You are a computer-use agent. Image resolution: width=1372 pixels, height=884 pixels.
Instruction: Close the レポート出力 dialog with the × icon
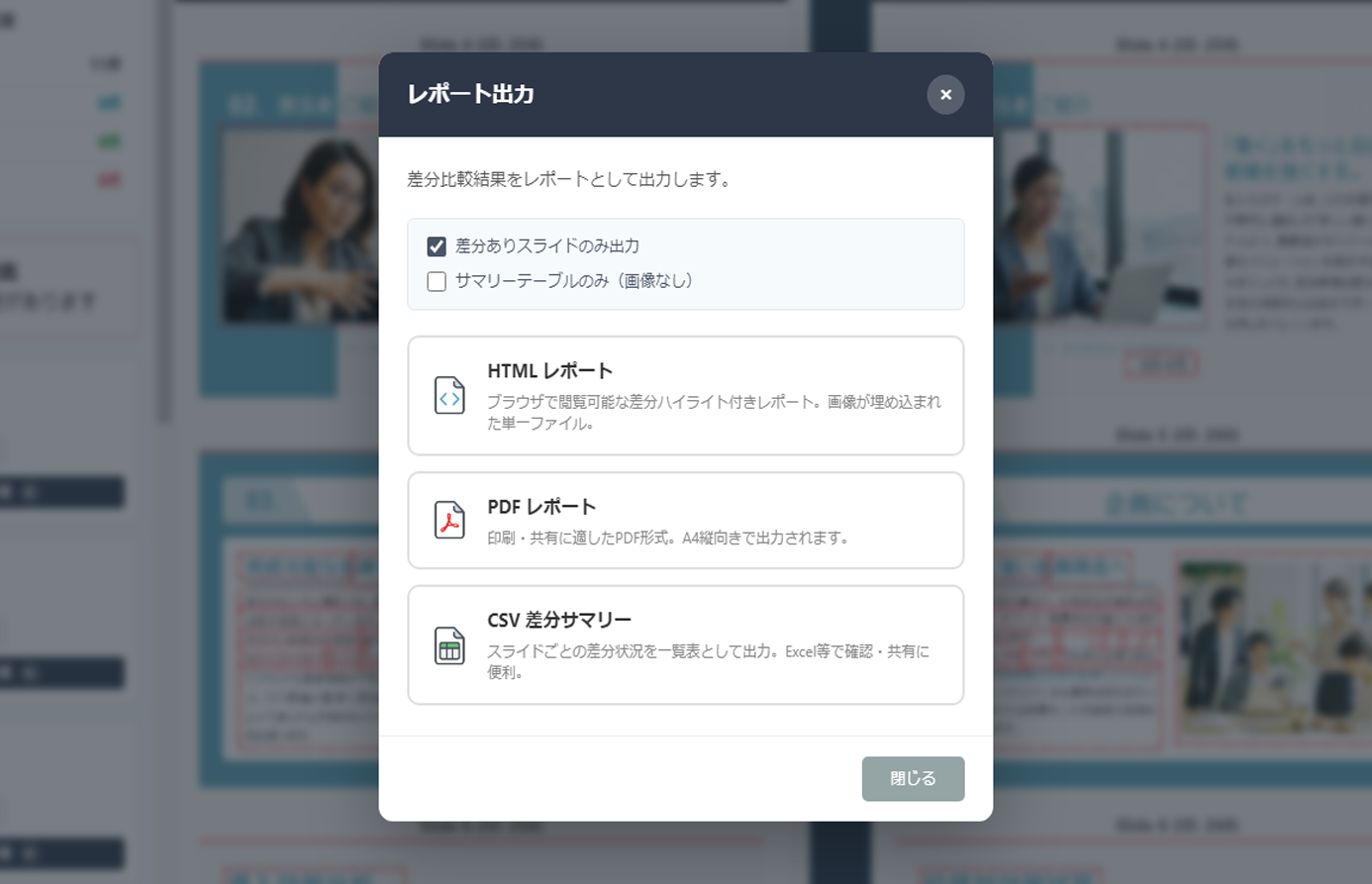coord(945,94)
